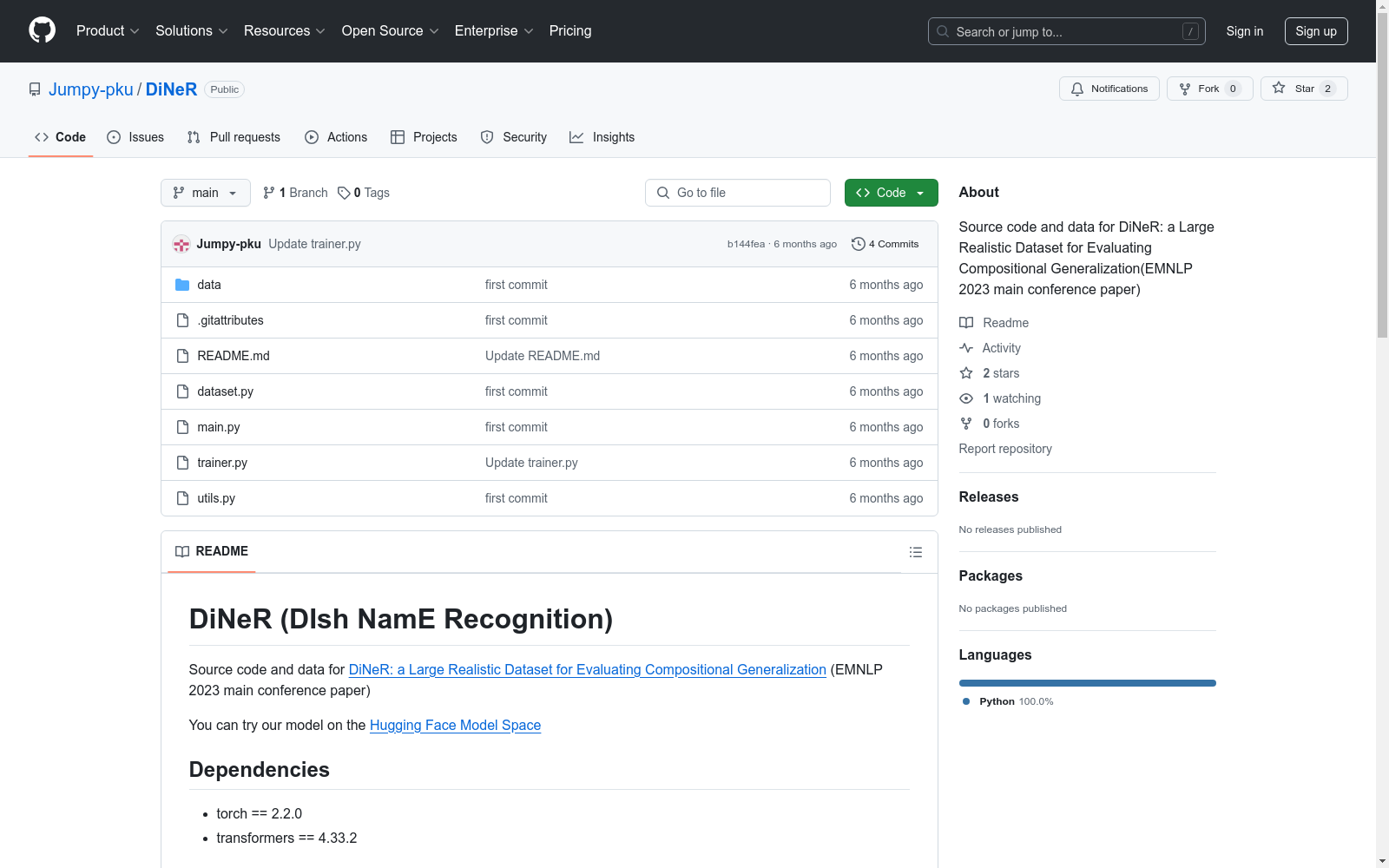Open the Releases heading link
Image resolution: width=1389 pixels, height=868 pixels.
click(989, 496)
